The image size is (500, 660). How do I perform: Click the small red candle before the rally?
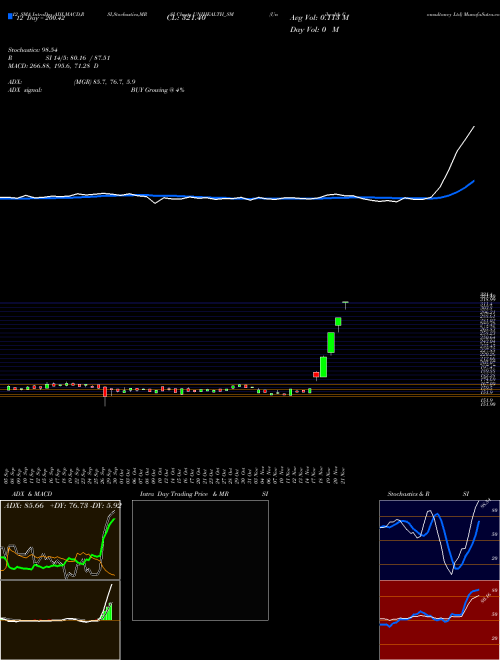(316, 374)
